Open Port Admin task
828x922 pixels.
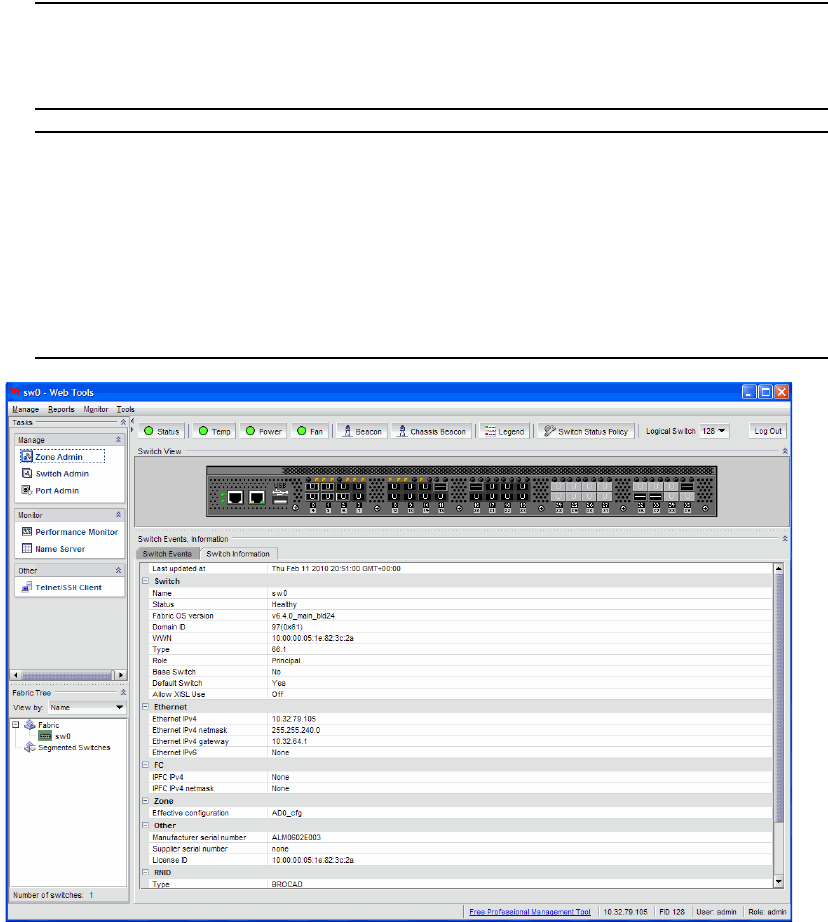pos(50,490)
